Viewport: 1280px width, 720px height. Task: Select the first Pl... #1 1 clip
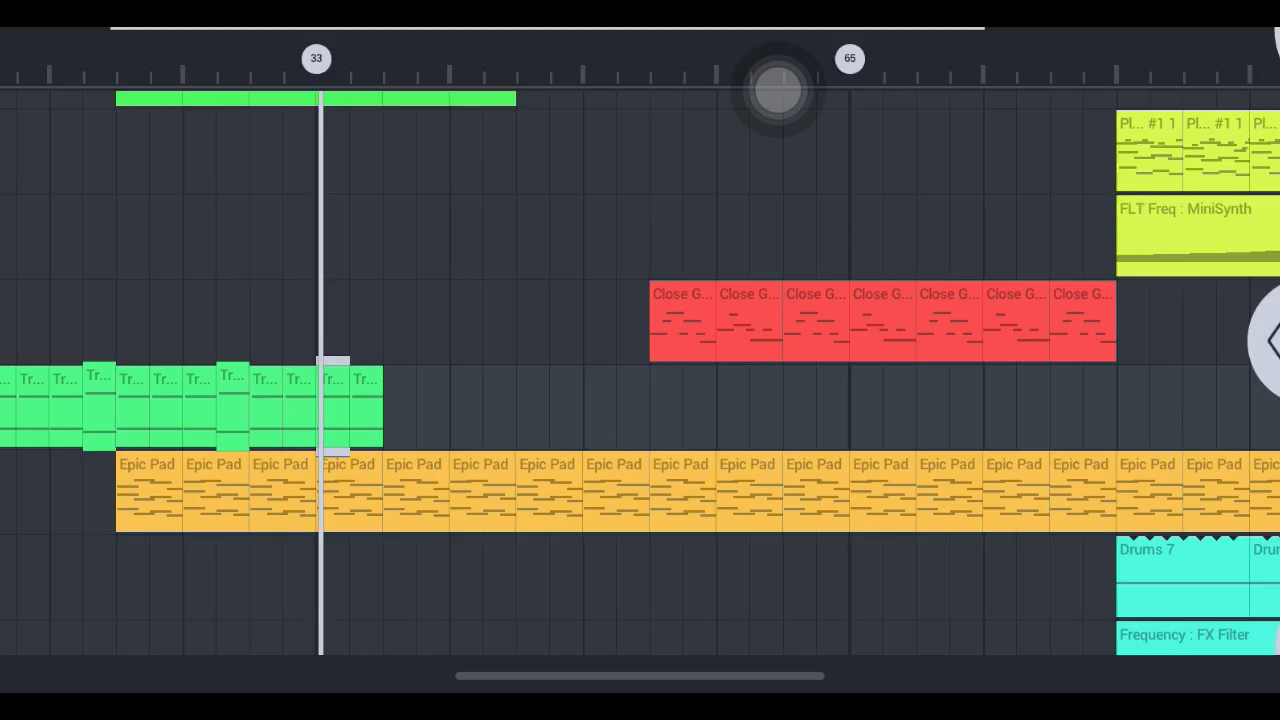coord(1150,151)
